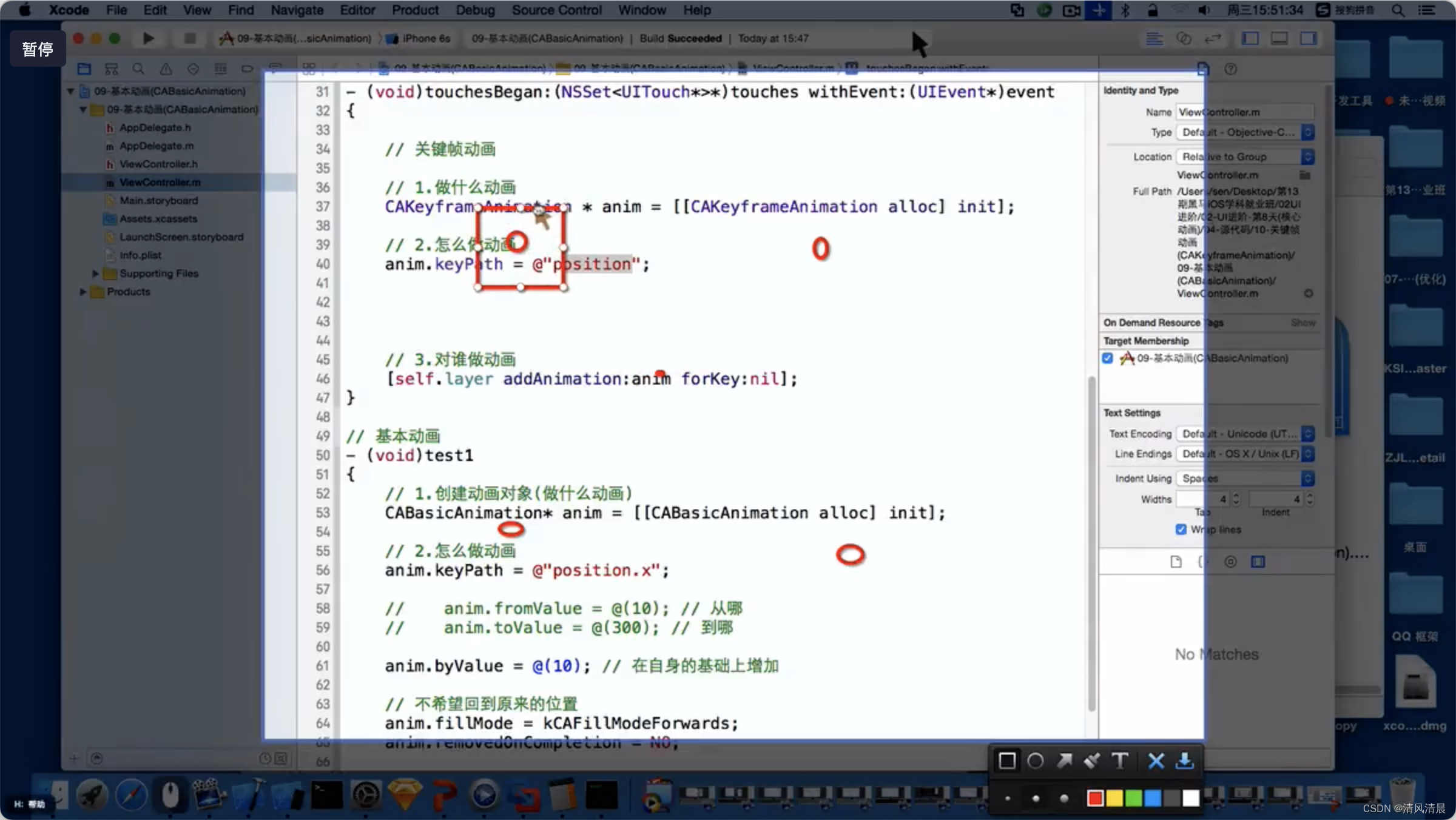The width and height of the screenshot is (1456, 820).
Task: Toggle target membership for 09-基本动画
Action: (1108, 358)
